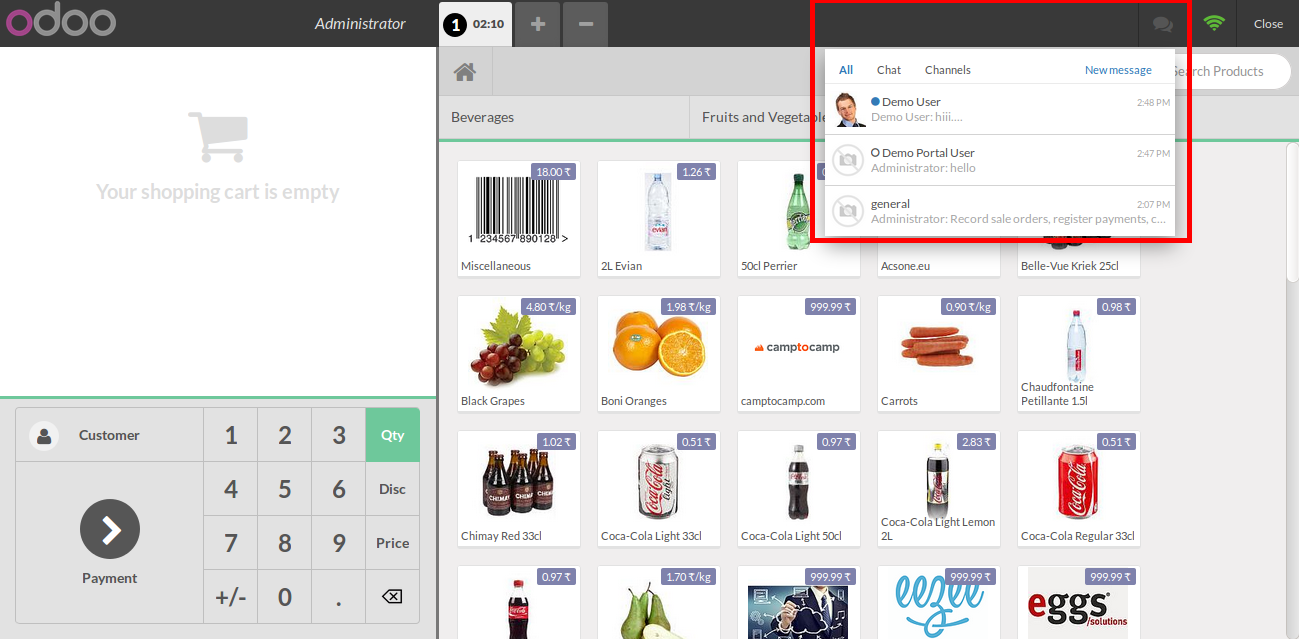Screen dimensions: 1299x639
Task: Tap numpad key 1
Action: 231,435
